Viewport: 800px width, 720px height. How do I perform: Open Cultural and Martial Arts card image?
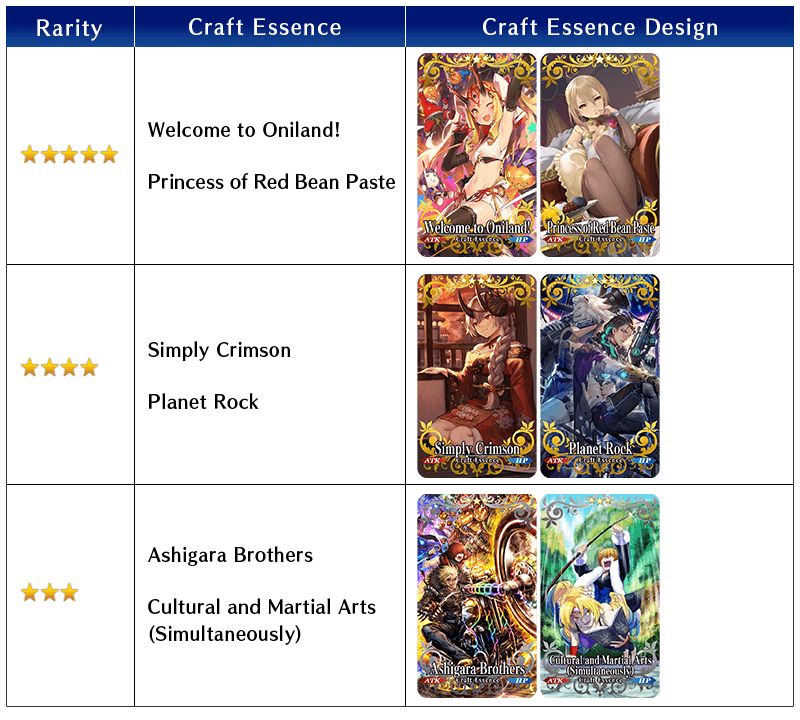[600, 596]
